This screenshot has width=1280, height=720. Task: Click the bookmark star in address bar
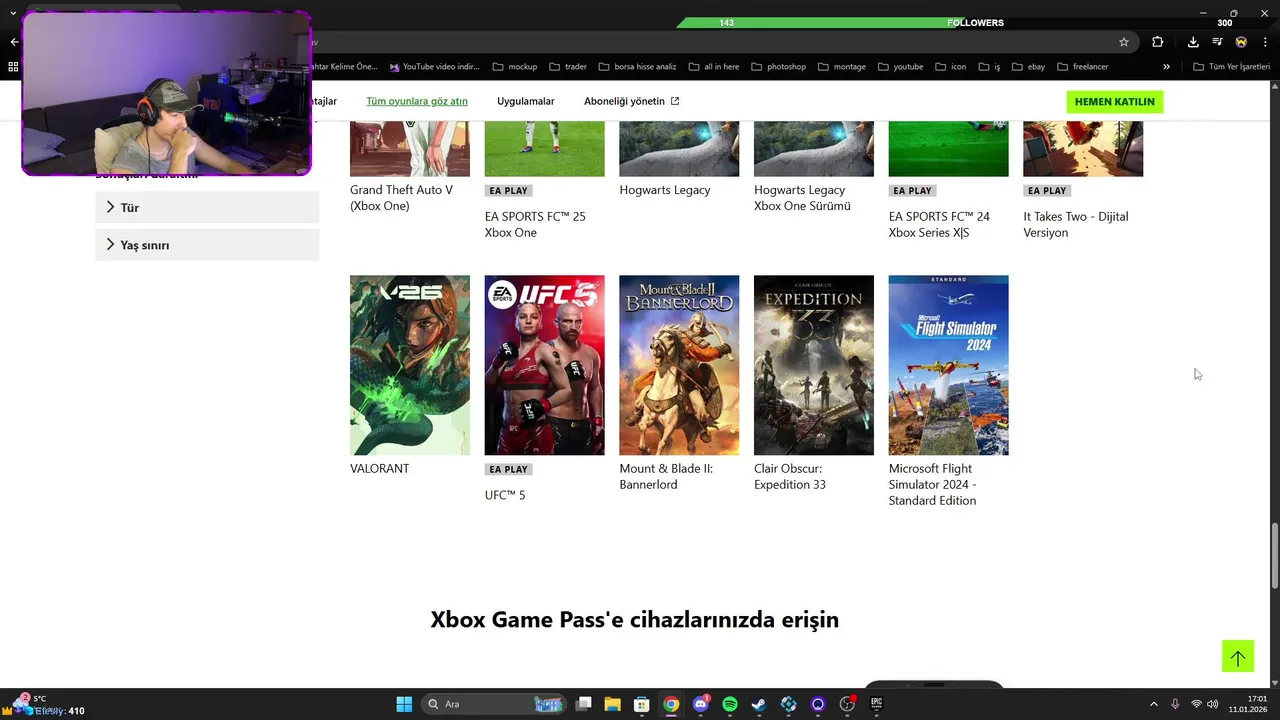click(x=1124, y=42)
